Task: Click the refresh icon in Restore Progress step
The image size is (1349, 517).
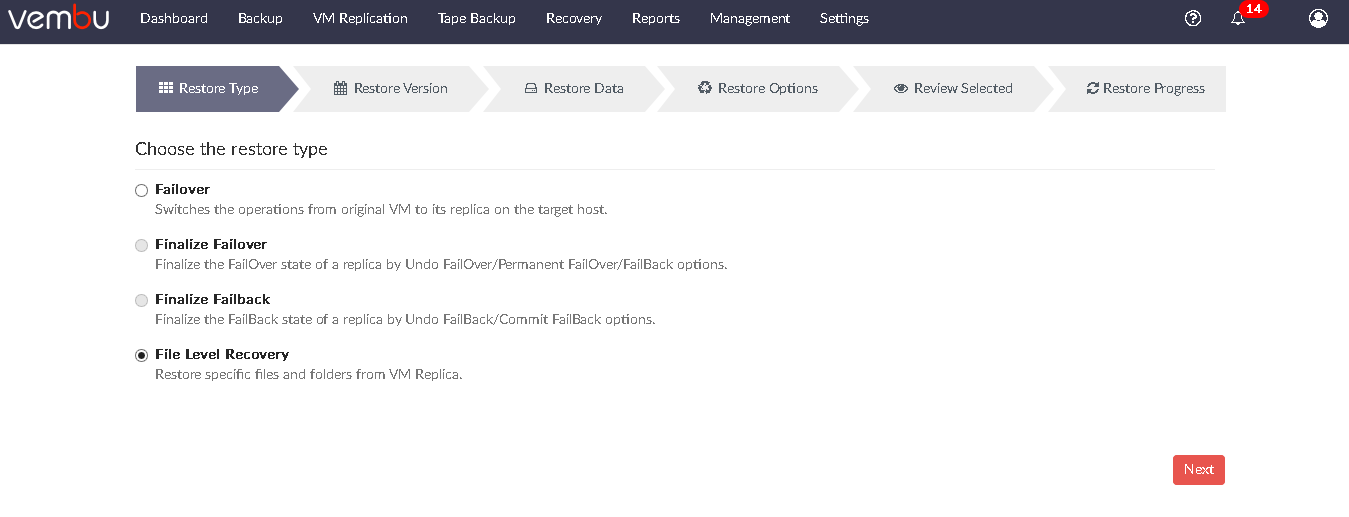Action: pos(1092,88)
